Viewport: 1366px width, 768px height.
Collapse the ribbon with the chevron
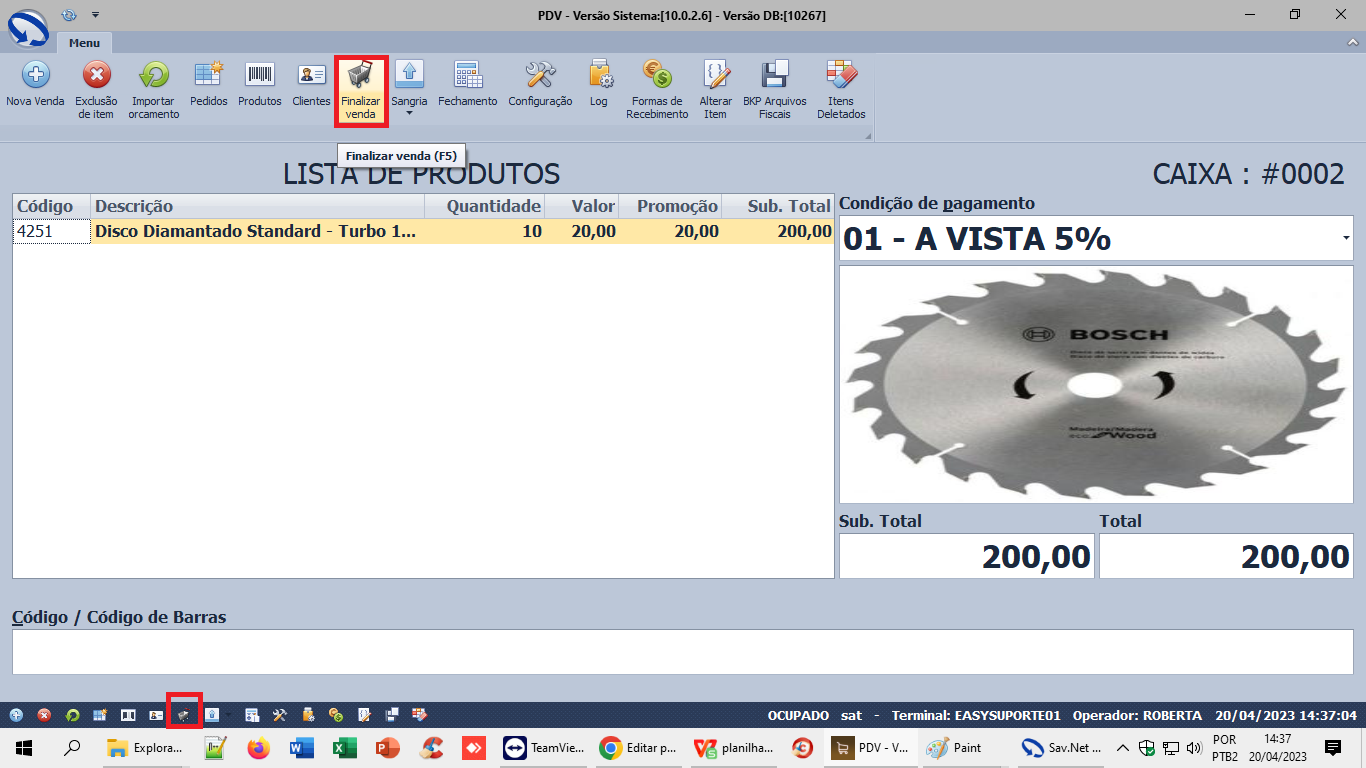tap(1351, 44)
